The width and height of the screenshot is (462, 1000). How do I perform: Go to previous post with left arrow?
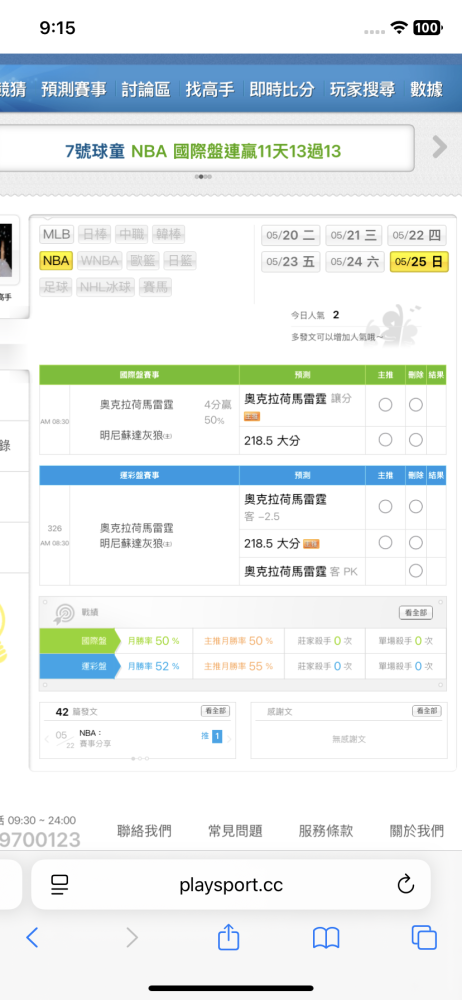47,740
